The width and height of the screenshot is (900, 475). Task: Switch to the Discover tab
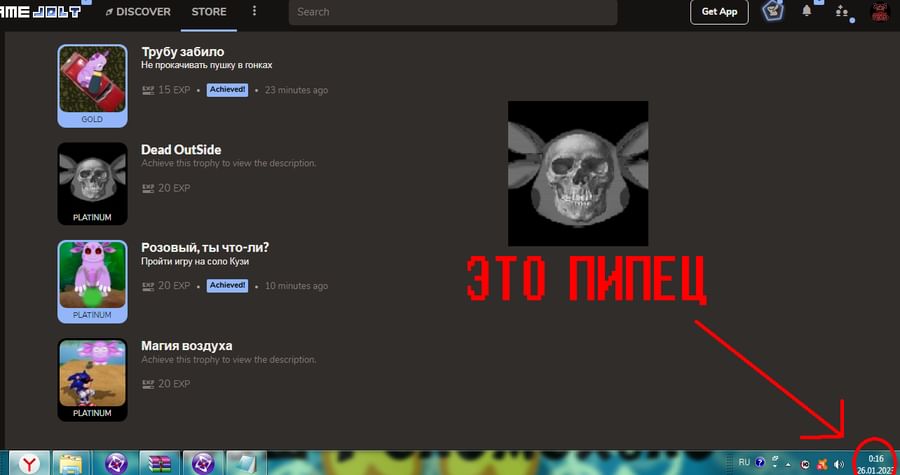pyautogui.click(x=138, y=11)
